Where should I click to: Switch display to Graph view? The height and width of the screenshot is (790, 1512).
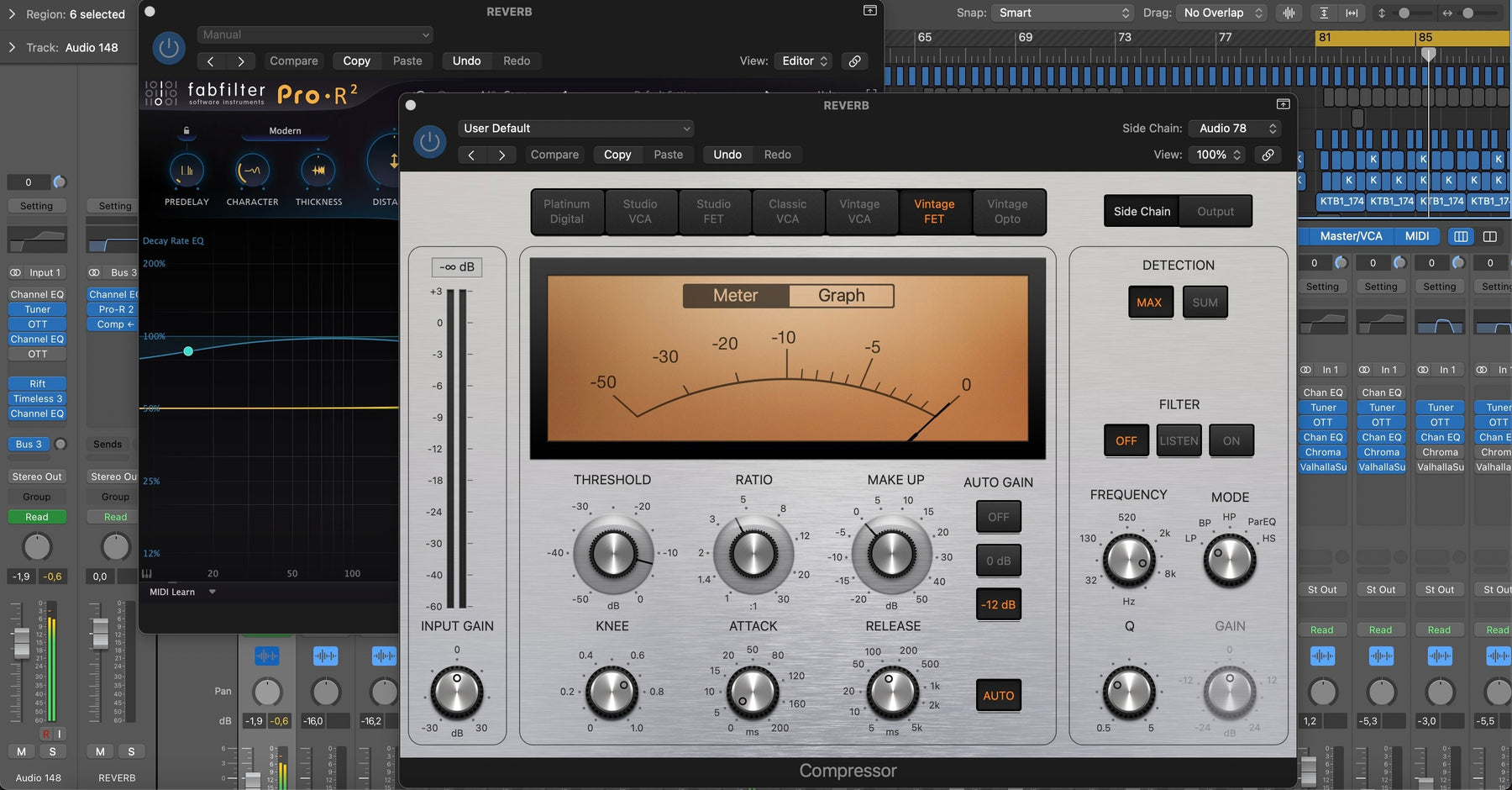[841, 296]
